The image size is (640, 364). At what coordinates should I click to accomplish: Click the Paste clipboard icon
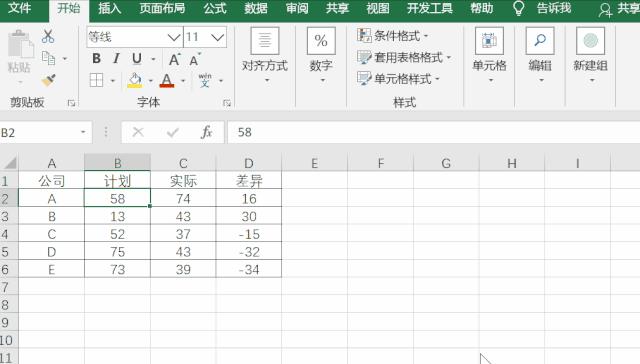(20, 45)
